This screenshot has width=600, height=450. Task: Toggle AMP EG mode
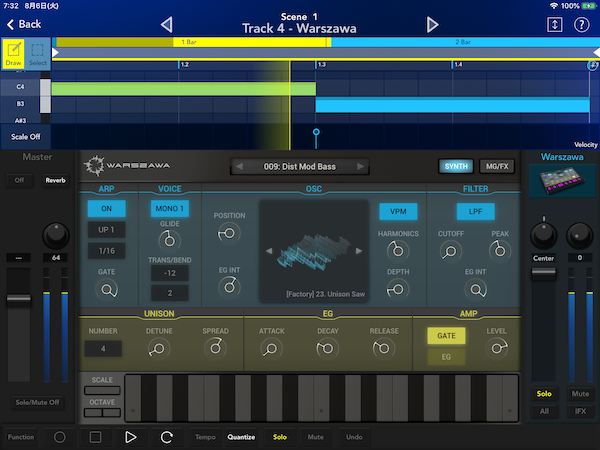point(446,357)
